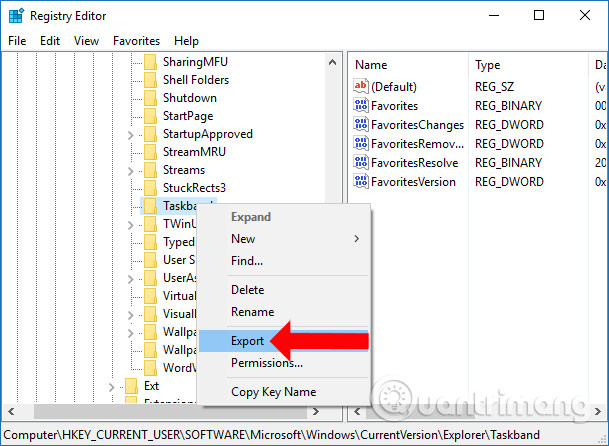
Task: Choose Find... in the context menu
Action: point(283,261)
